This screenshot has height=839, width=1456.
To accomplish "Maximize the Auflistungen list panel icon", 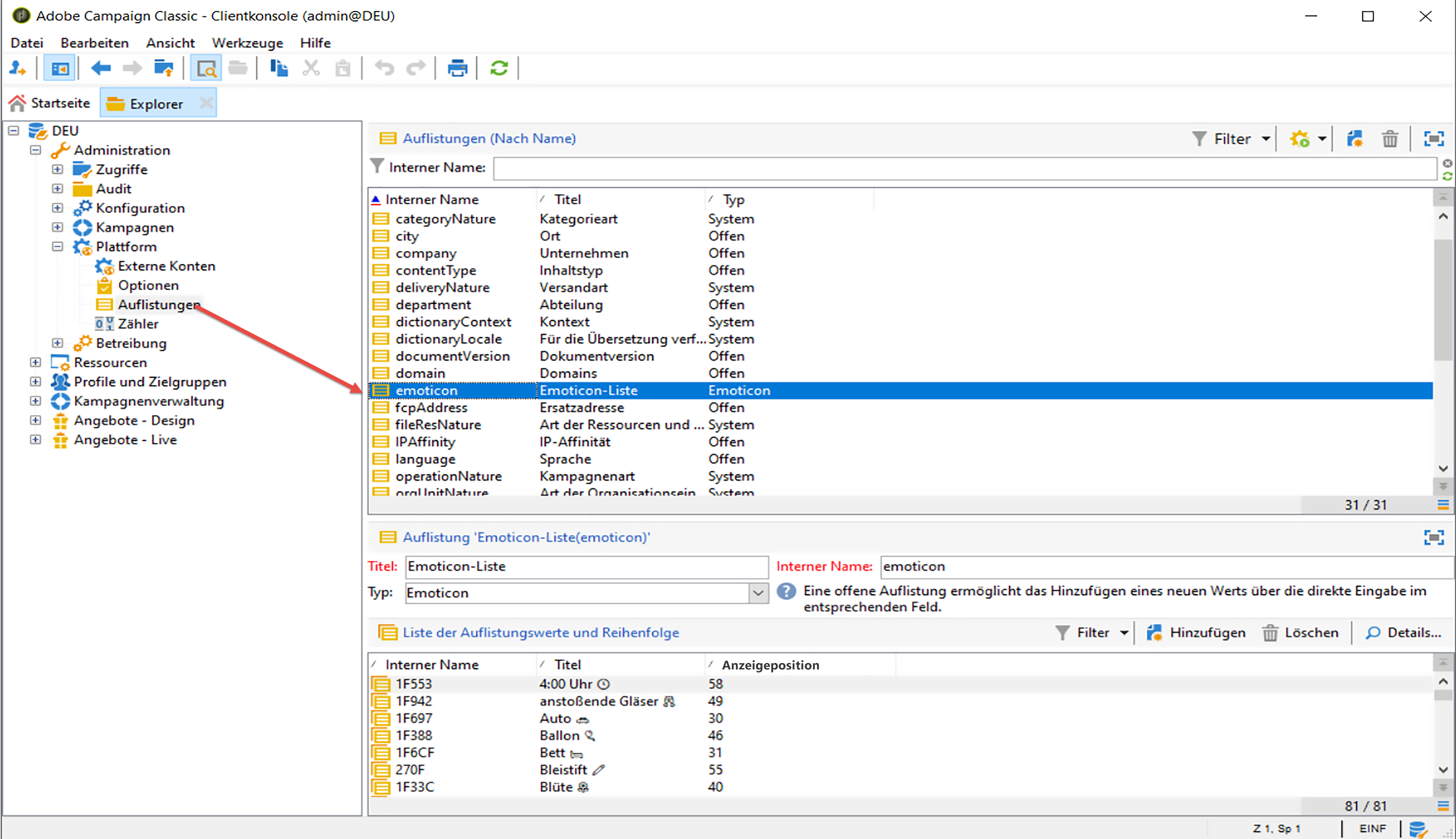I will pyautogui.click(x=1434, y=139).
